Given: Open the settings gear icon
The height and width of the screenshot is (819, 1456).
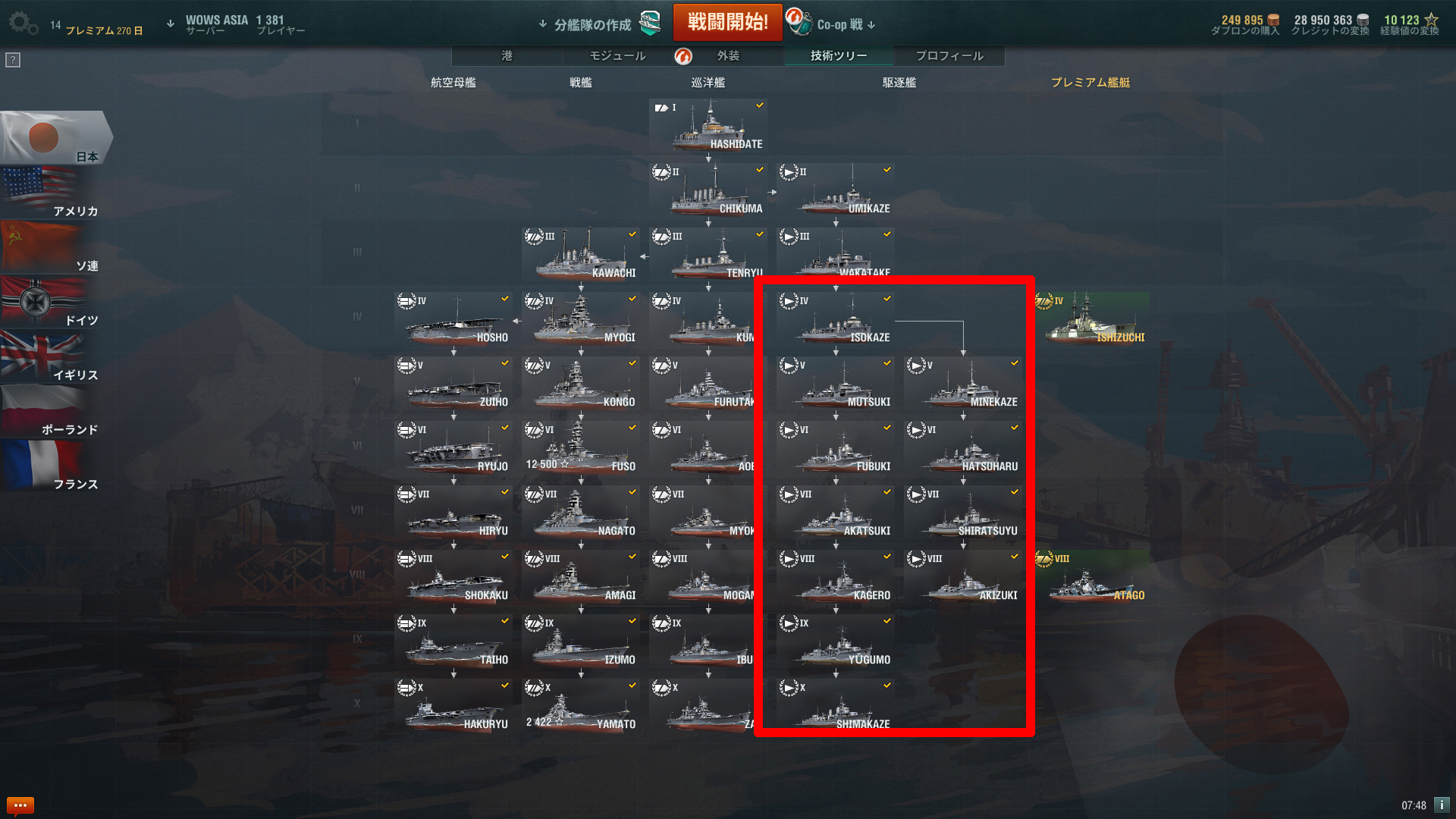Looking at the screenshot, I should (23, 24).
